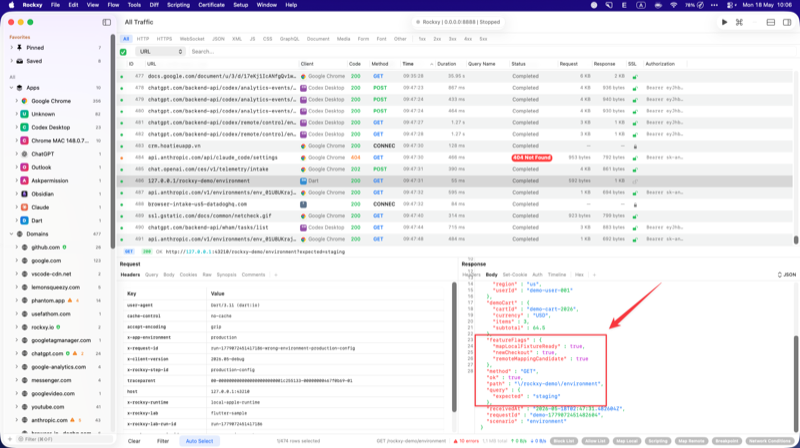Image resolution: width=800 pixels, height=448 pixels.
Task: Click the 10 errors indicator
Action: pos(466,441)
